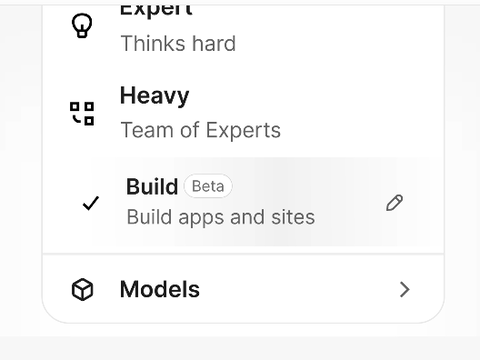Click the pencil edit icon on Build

(x=394, y=203)
